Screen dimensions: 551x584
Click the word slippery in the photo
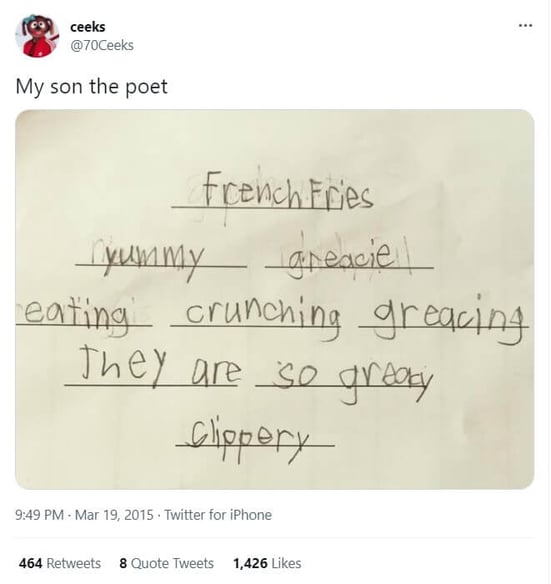250,439
